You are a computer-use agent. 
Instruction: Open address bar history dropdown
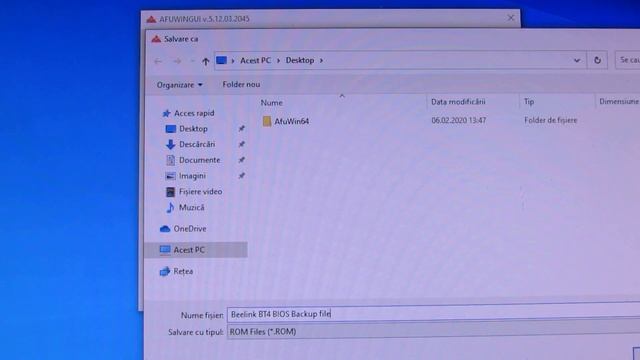(x=577, y=60)
